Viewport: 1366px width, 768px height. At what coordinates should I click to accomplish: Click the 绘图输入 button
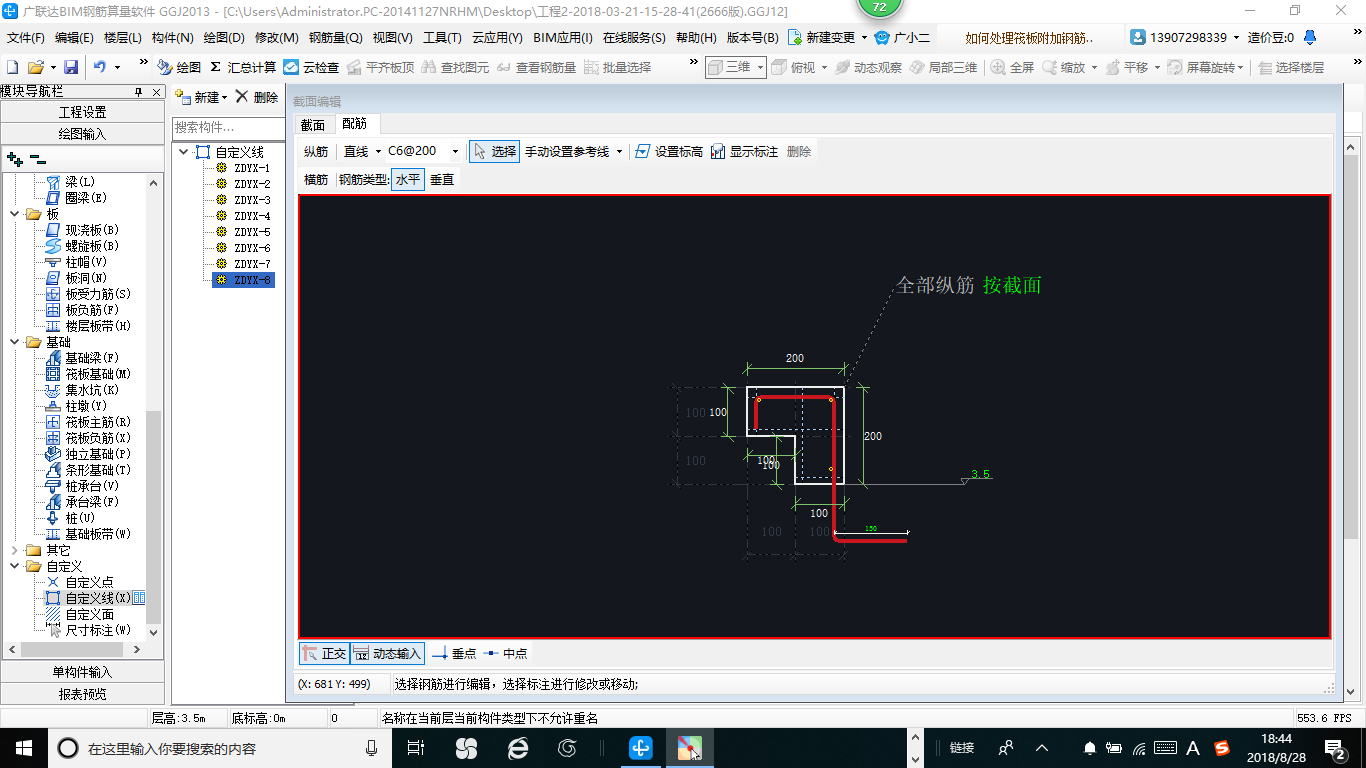[82, 133]
